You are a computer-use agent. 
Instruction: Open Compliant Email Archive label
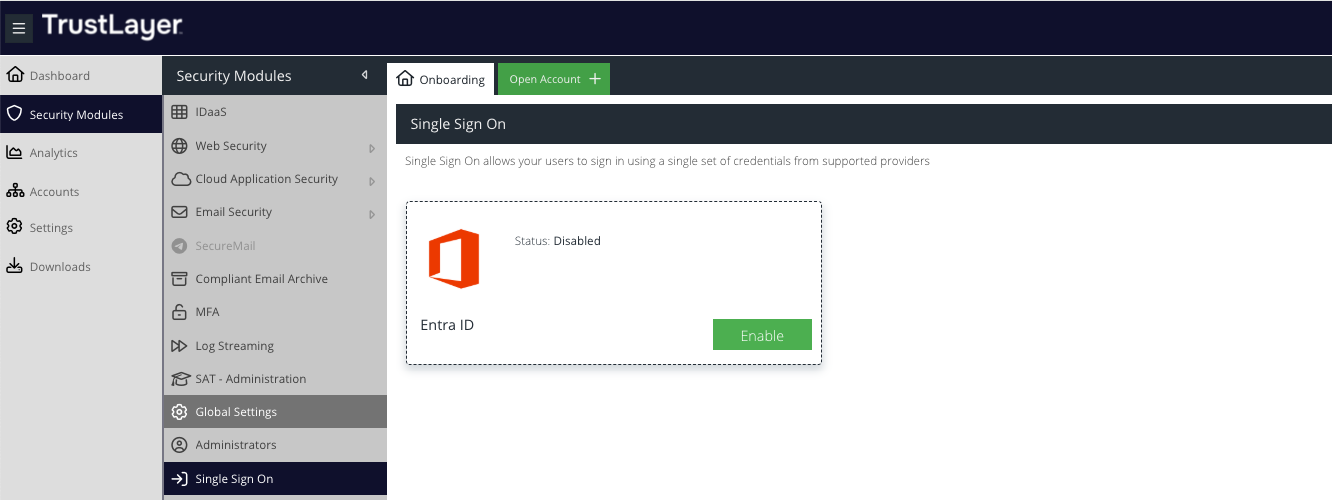(x=262, y=279)
